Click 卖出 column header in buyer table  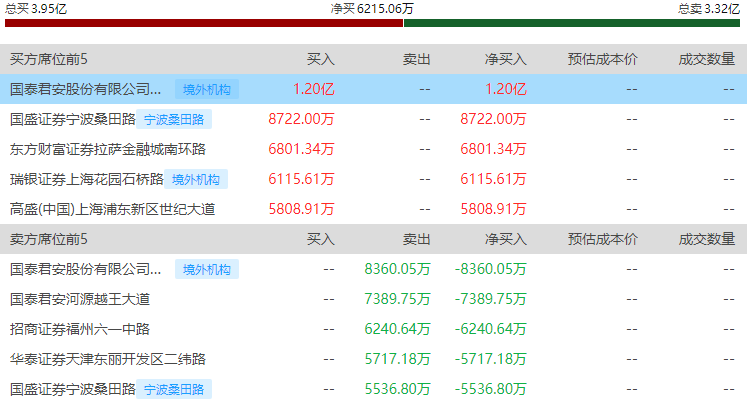point(417,59)
